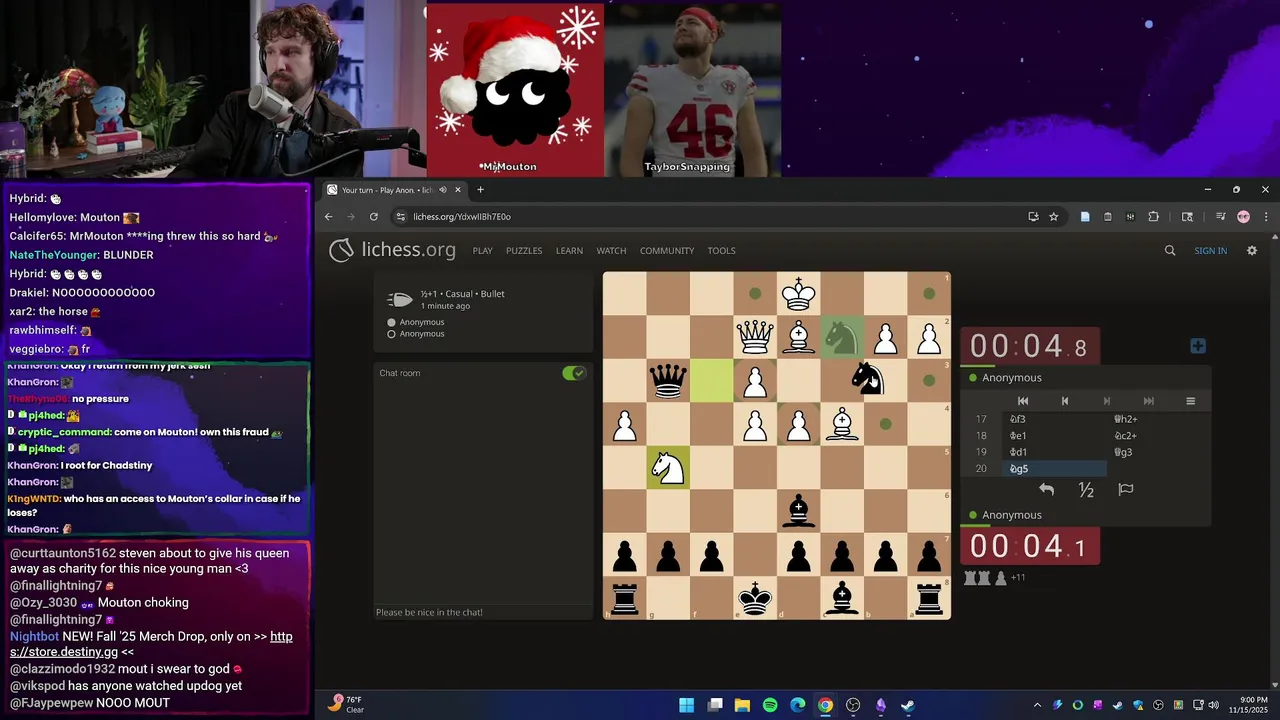This screenshot has height=720, width=1280.
Task: Close the 'Your turn - Play Anon.' tab
Action: [458, 190]
